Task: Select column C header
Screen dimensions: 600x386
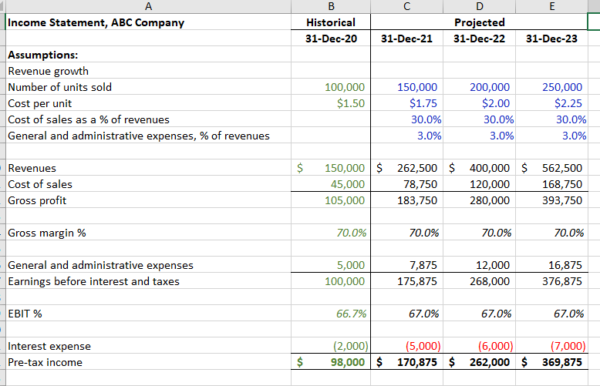Action: [407, 6]
